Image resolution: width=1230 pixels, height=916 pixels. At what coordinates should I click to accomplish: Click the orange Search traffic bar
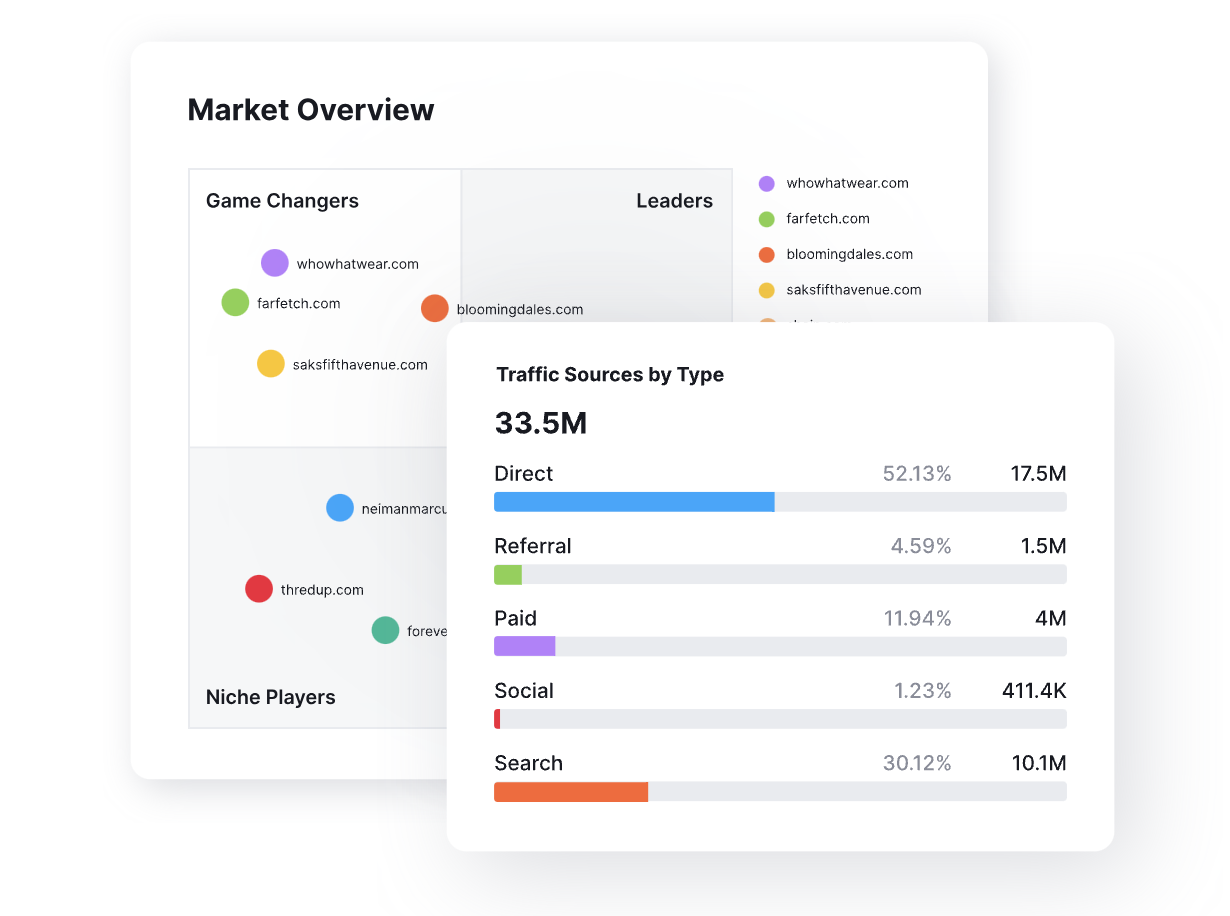pos(571,791)
